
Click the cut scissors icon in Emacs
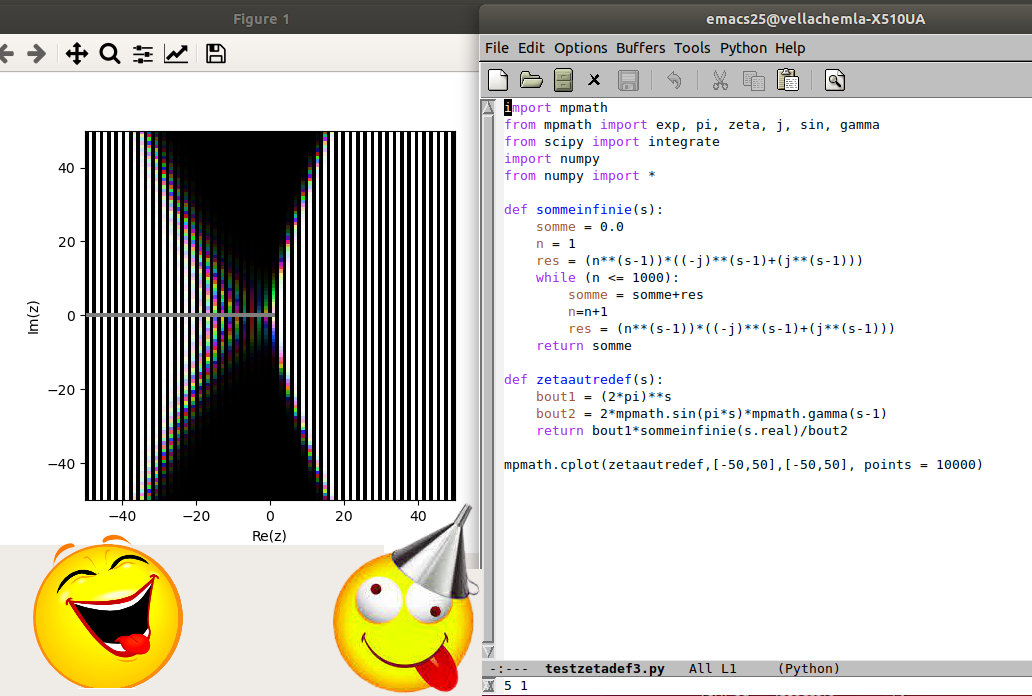719,80
